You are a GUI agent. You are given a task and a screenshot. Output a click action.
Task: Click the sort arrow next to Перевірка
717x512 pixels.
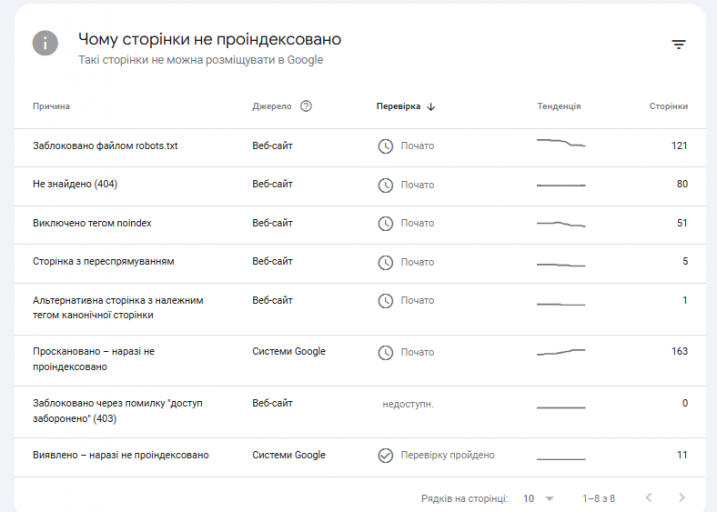[431, 107]
